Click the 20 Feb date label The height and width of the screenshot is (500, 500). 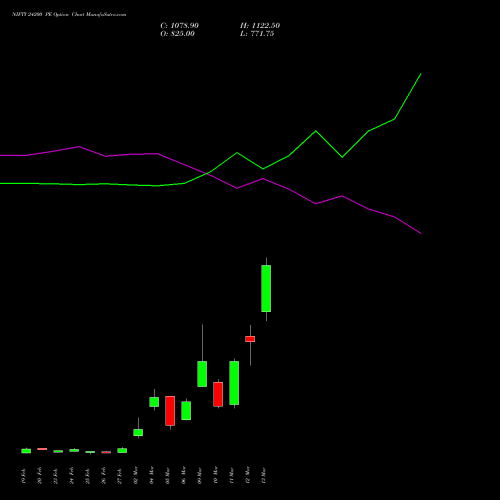[x=40, y=475]
